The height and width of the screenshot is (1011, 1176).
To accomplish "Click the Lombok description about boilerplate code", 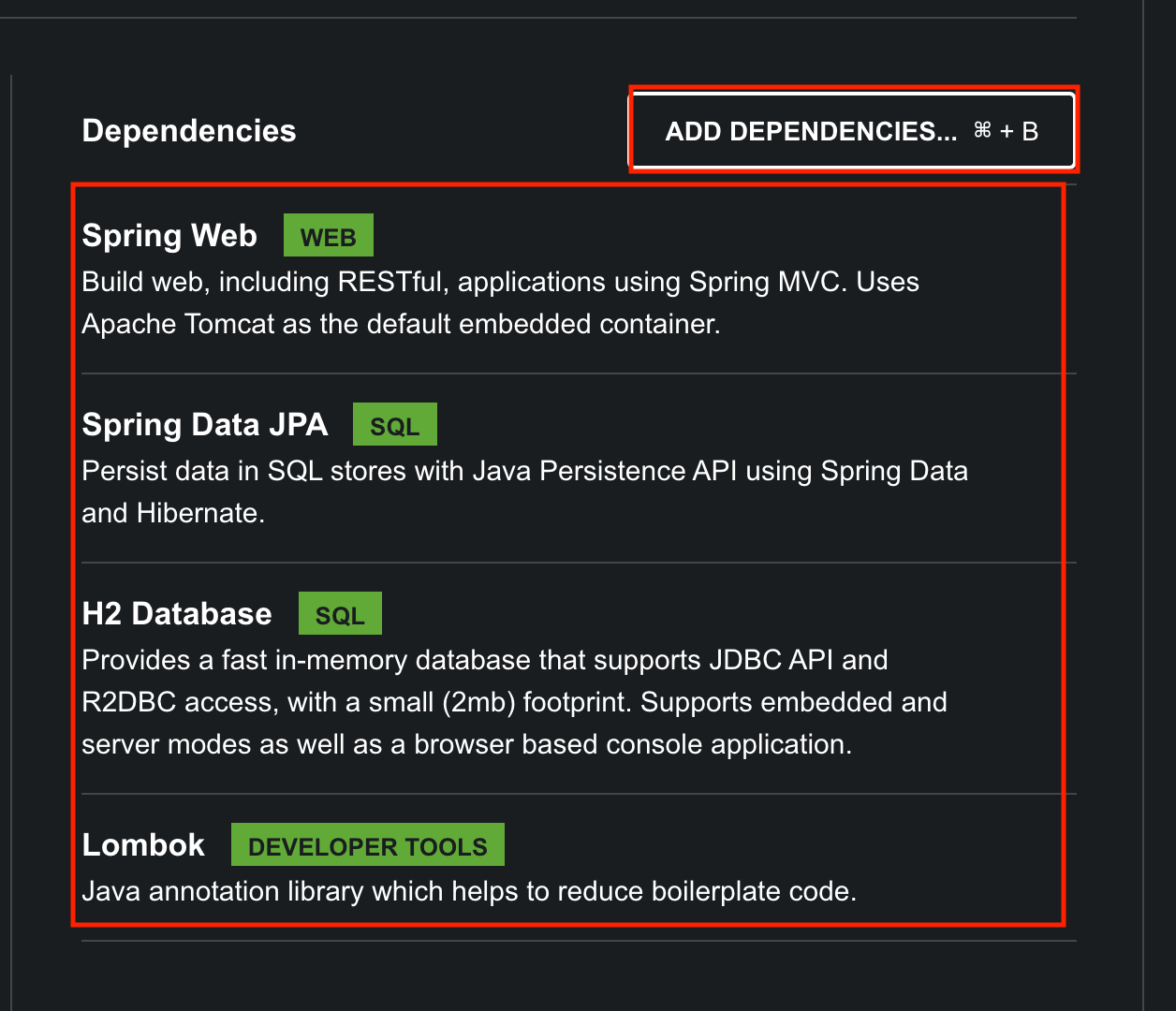I will [x=469, y=891].
